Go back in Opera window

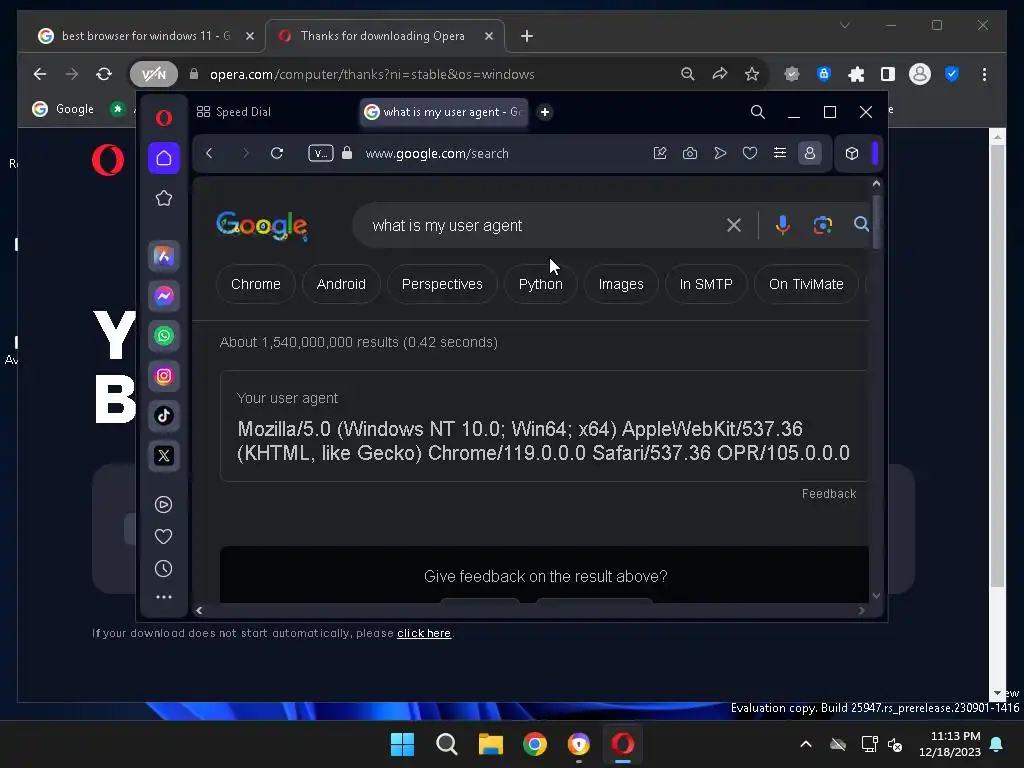click(x=209, y=153)
